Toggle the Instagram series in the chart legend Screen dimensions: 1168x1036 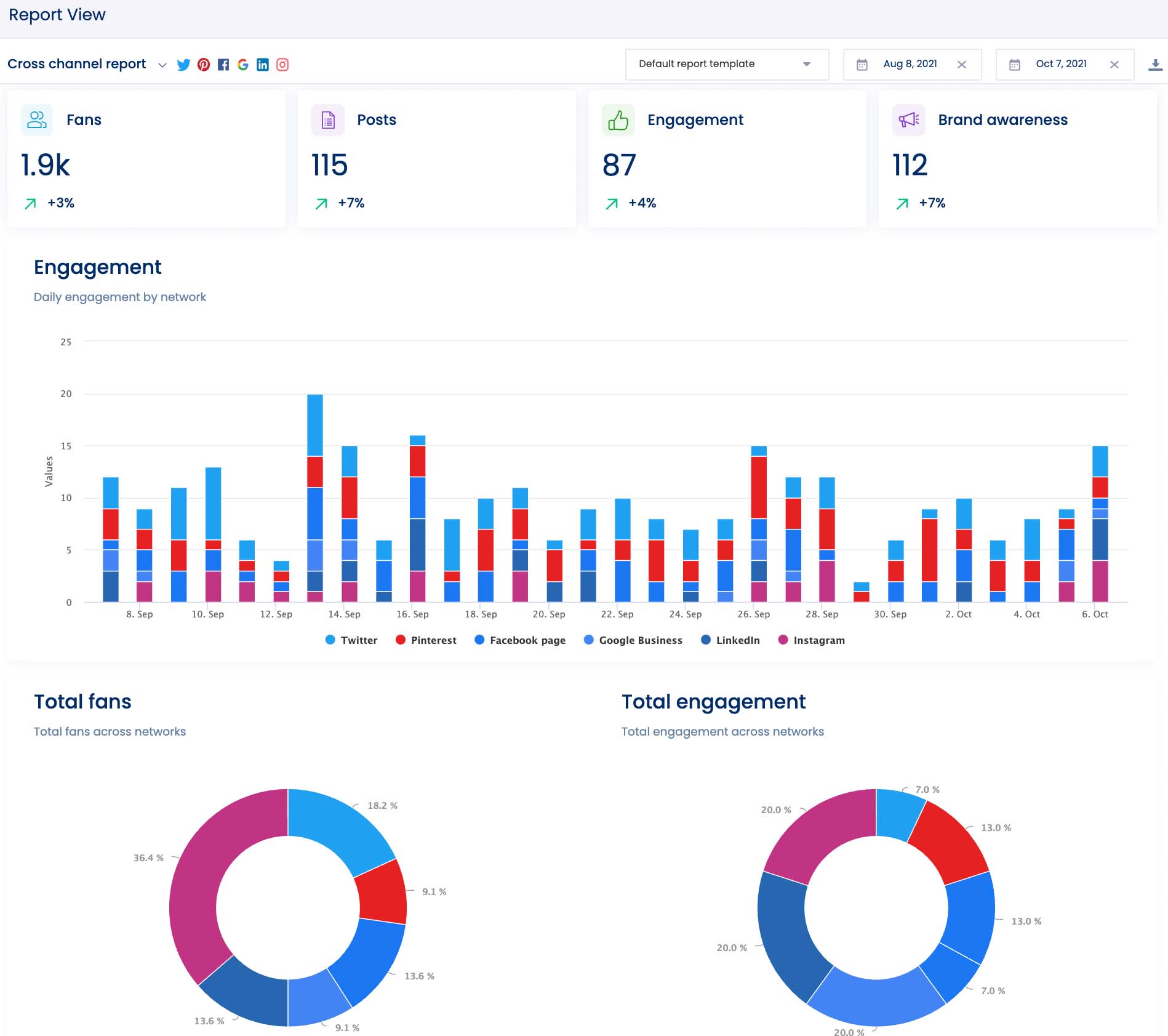[811, 640]
